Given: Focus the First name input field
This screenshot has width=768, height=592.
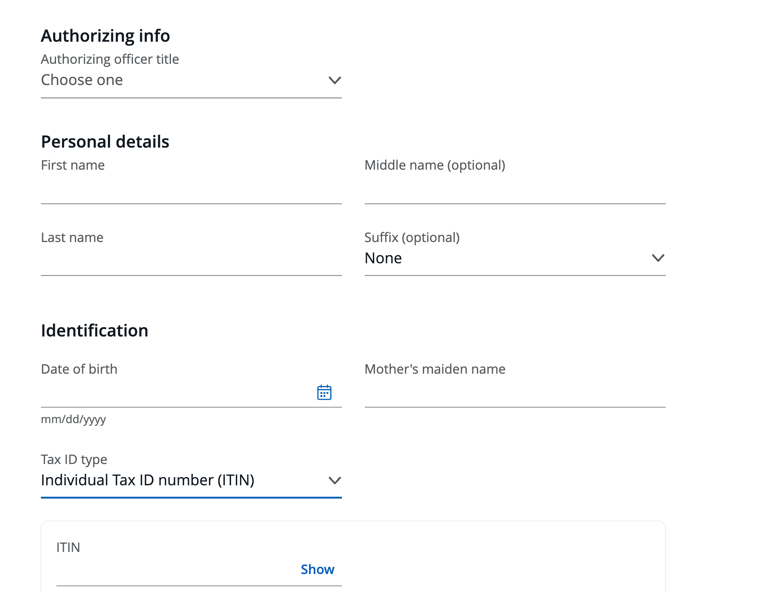Looking at the screenshot, I should pos(190,190).
